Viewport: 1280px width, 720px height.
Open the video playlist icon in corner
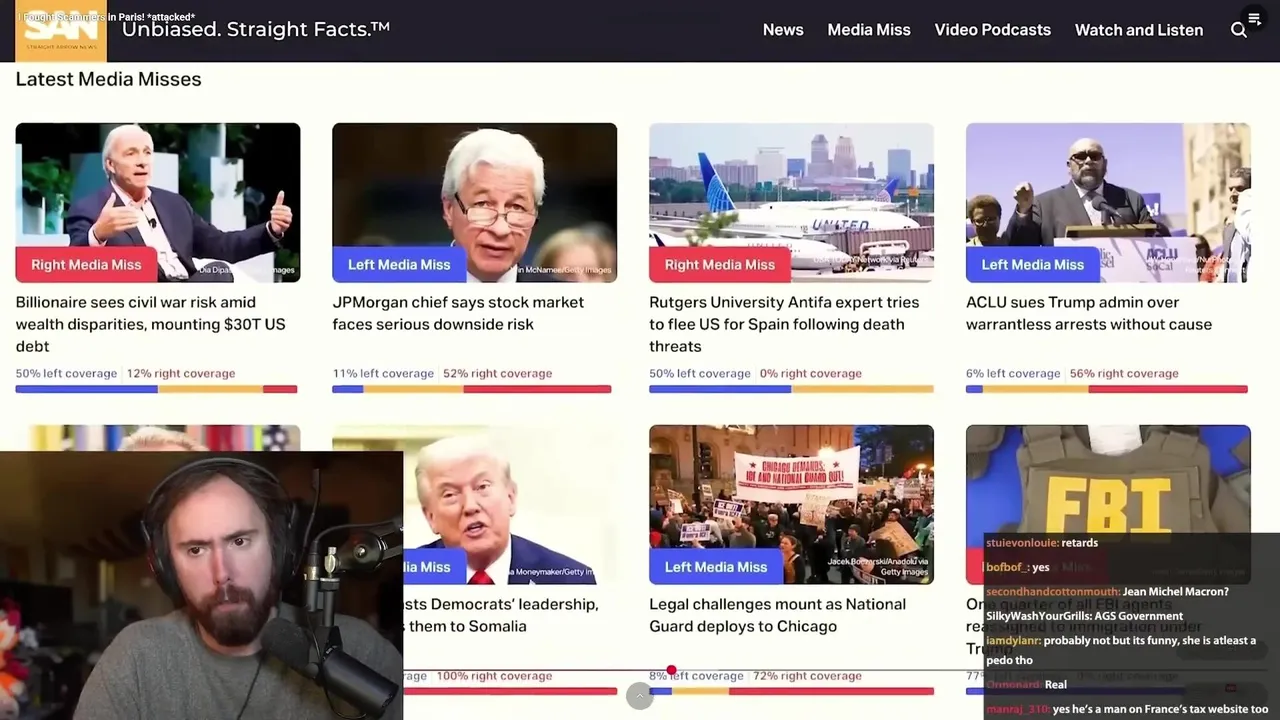tap(1254, 18)
